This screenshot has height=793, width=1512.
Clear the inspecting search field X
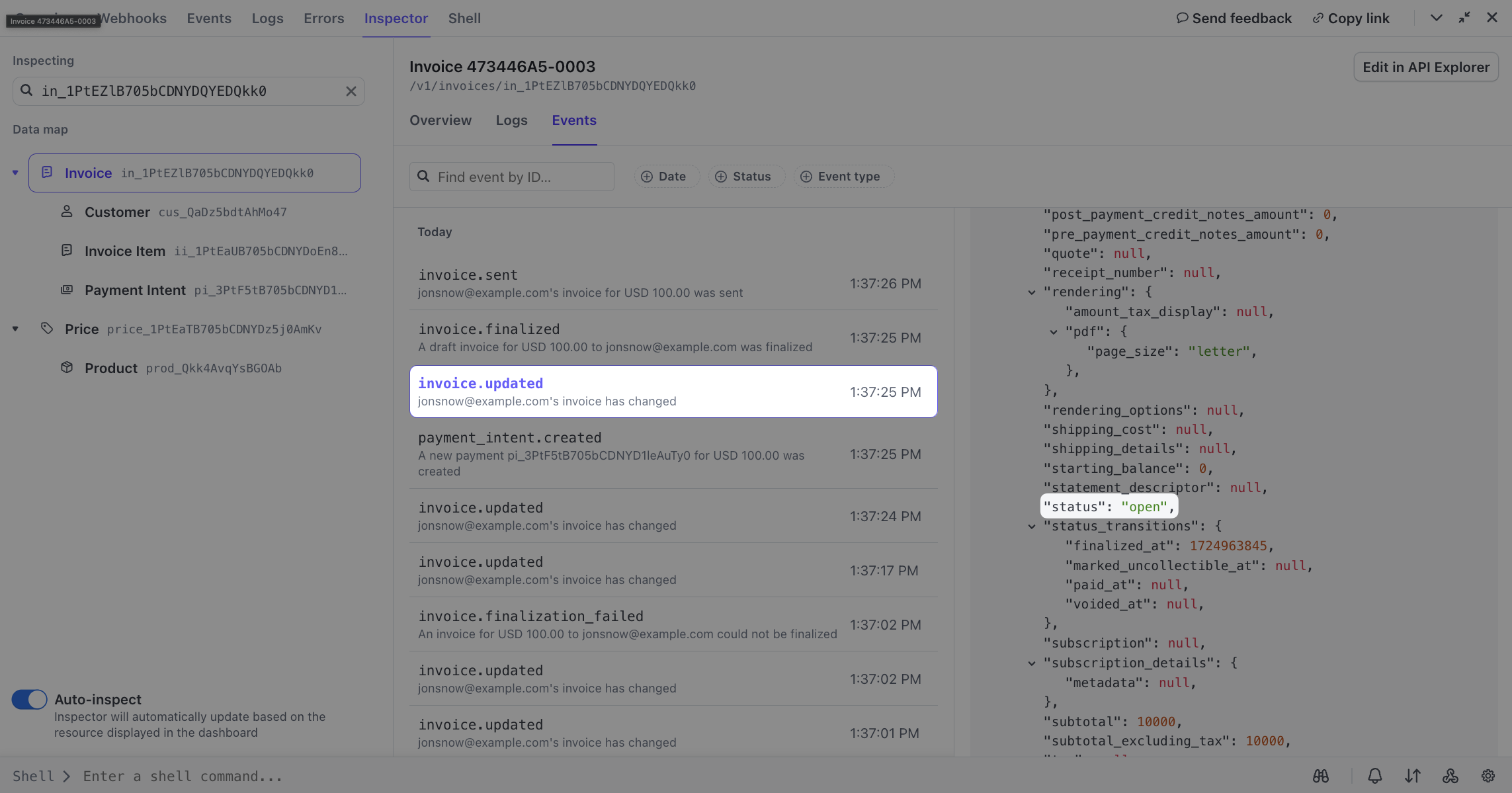click(351, 91)
